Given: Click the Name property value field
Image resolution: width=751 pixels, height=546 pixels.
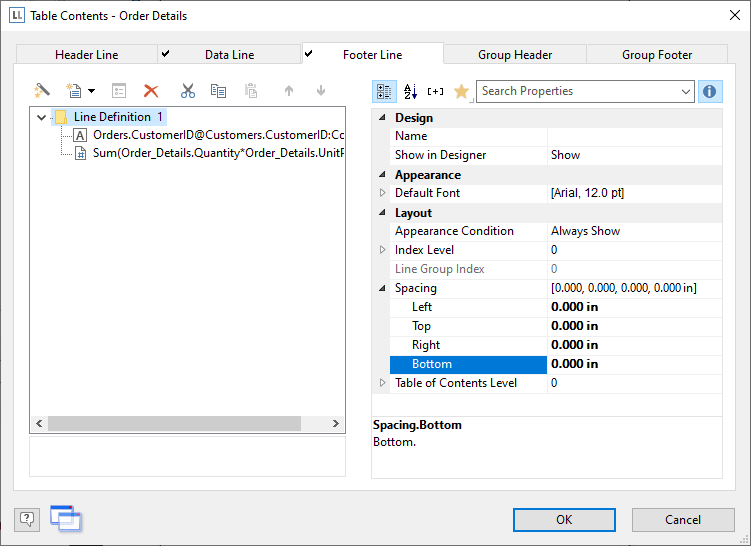Looking at the screenshot, I should pyautogui.click(x=635, y=136).
